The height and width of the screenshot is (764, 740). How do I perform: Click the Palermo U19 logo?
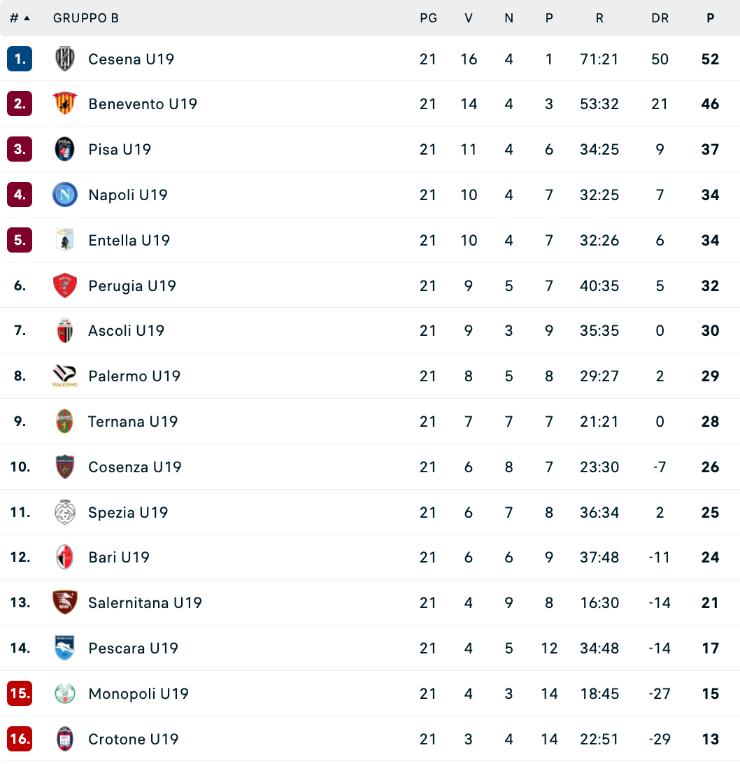tap(65, 376)
